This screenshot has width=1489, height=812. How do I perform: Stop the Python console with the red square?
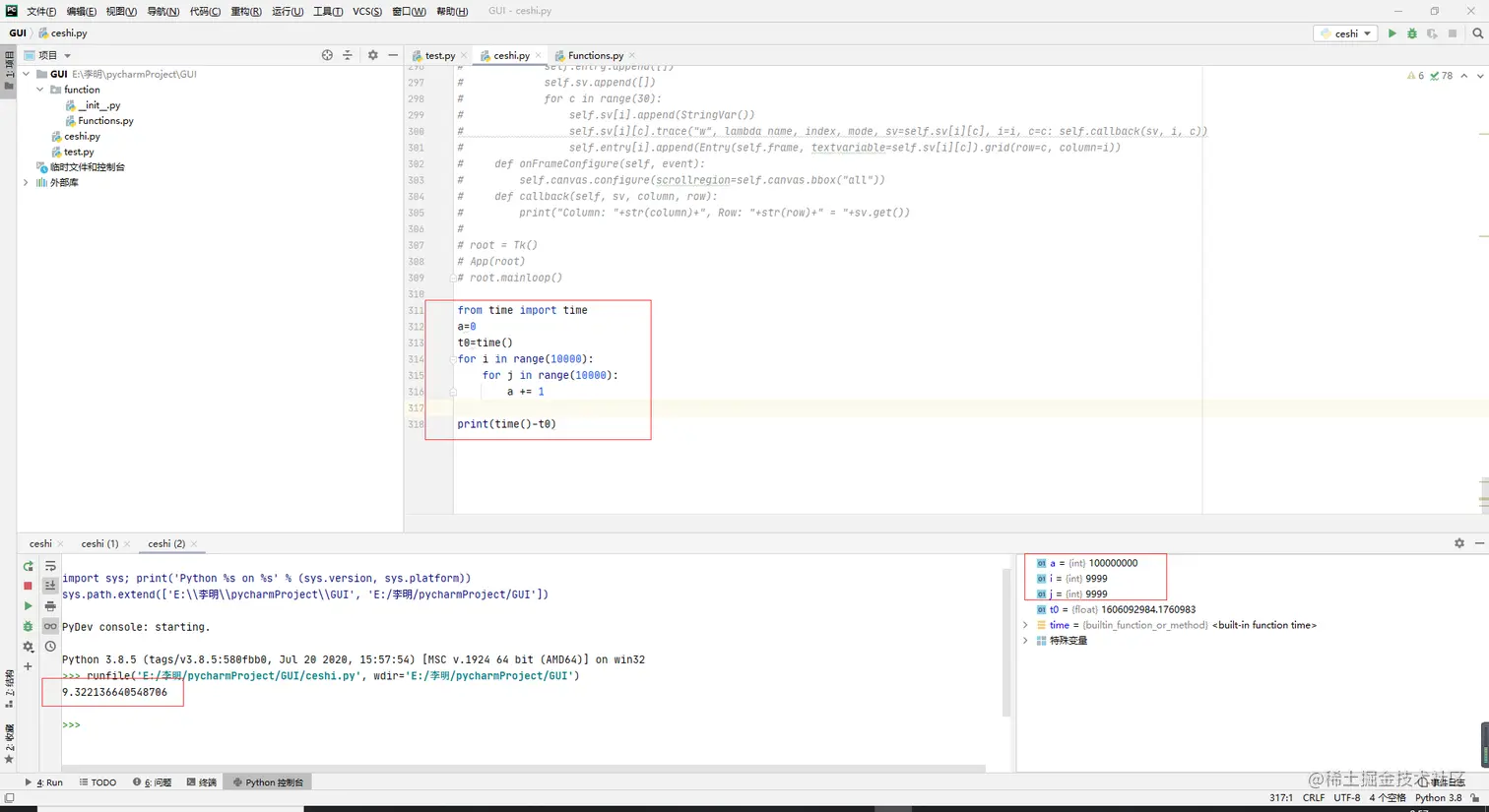pos(28,586)
